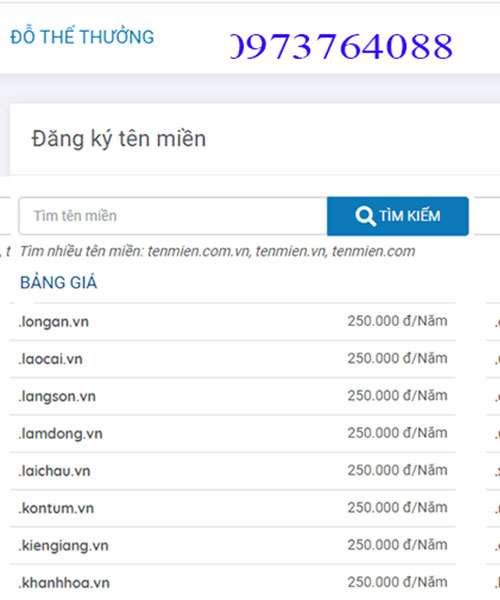Click the hint text about searching multiple domains
Viewport: 500px width, 600px height.
217,251
